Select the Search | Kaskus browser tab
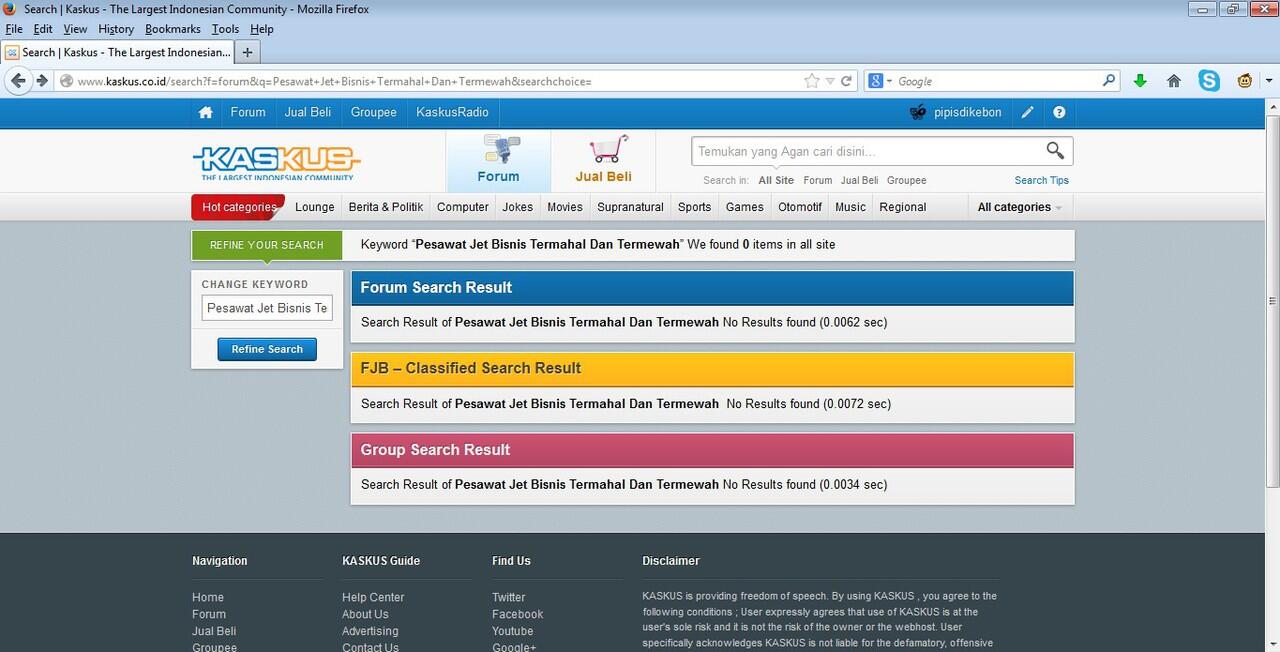Image resolution: width=1280 pixels, height=652 pixels. coord(117,52)
